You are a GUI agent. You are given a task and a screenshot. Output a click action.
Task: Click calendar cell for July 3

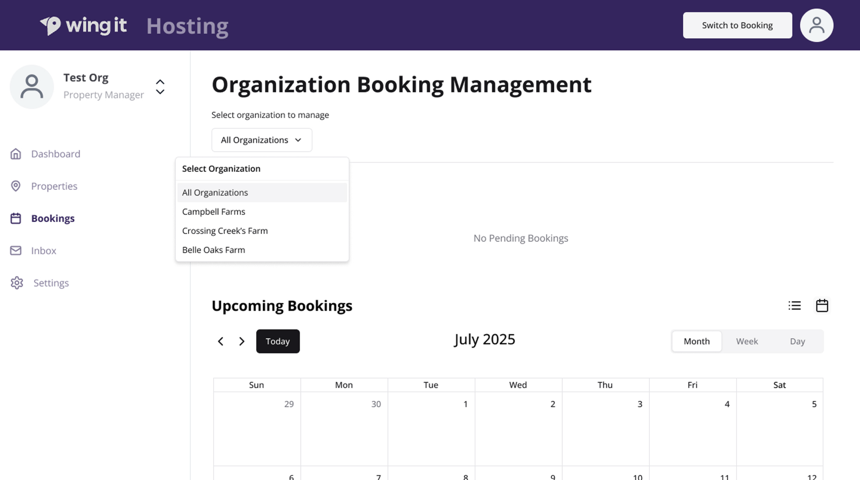click(606, 429)
